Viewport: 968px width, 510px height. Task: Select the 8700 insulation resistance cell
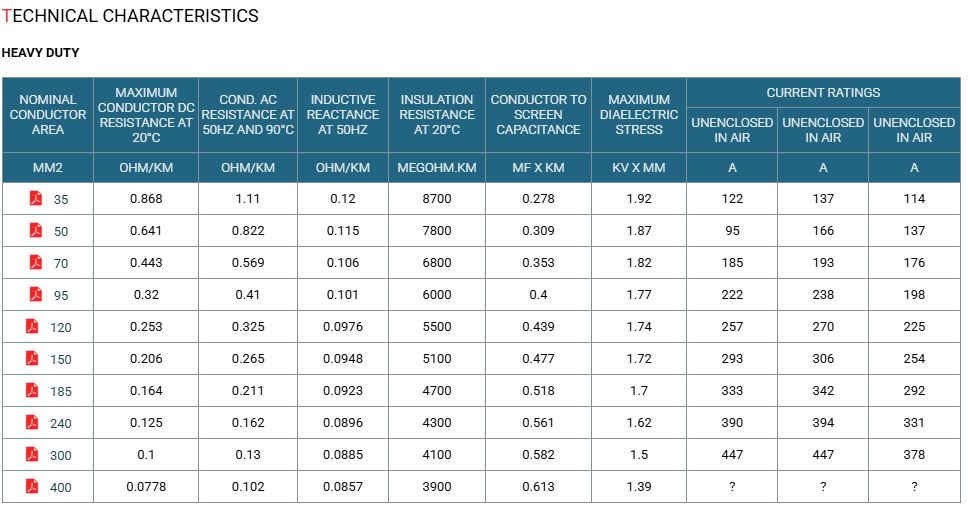(x=436, y=199)
